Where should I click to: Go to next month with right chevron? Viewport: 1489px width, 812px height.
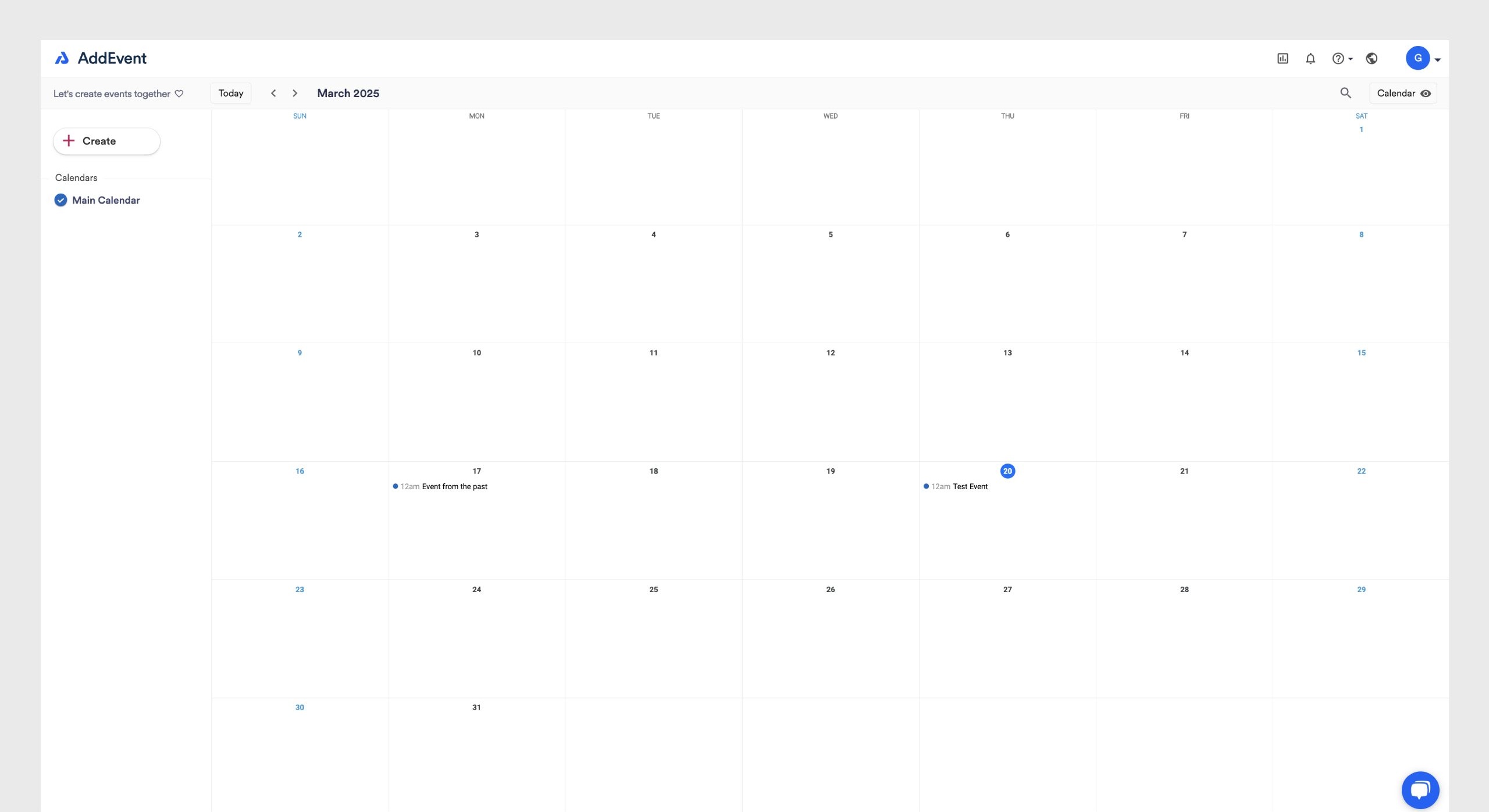point(295,93)
